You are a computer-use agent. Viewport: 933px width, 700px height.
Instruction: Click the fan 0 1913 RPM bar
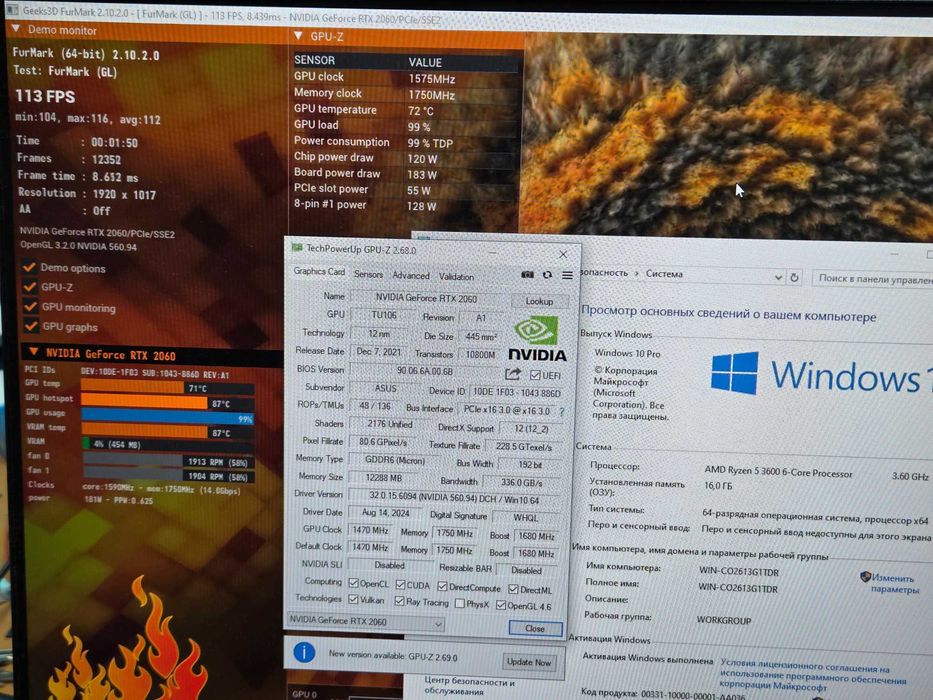pyautogui.click(x=168, y=461)
